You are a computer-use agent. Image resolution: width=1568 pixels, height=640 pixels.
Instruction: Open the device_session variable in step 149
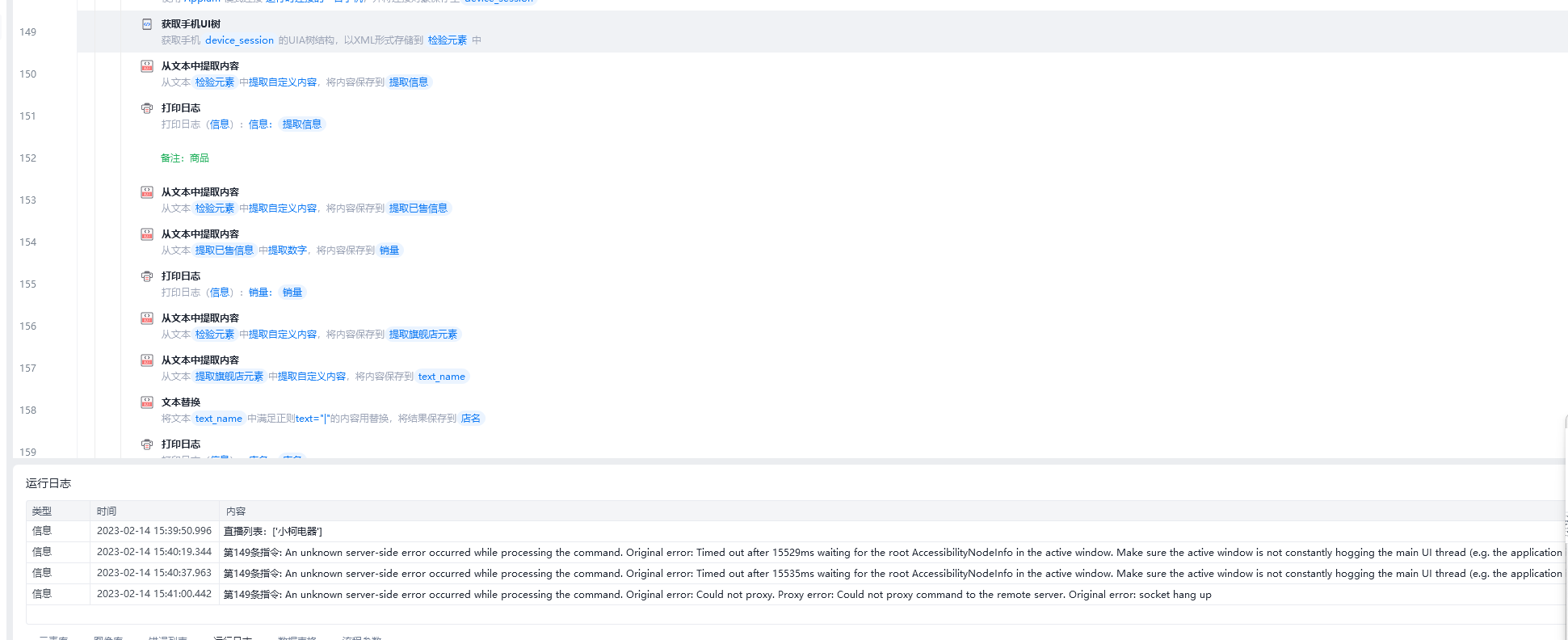[x=239, y=40]
